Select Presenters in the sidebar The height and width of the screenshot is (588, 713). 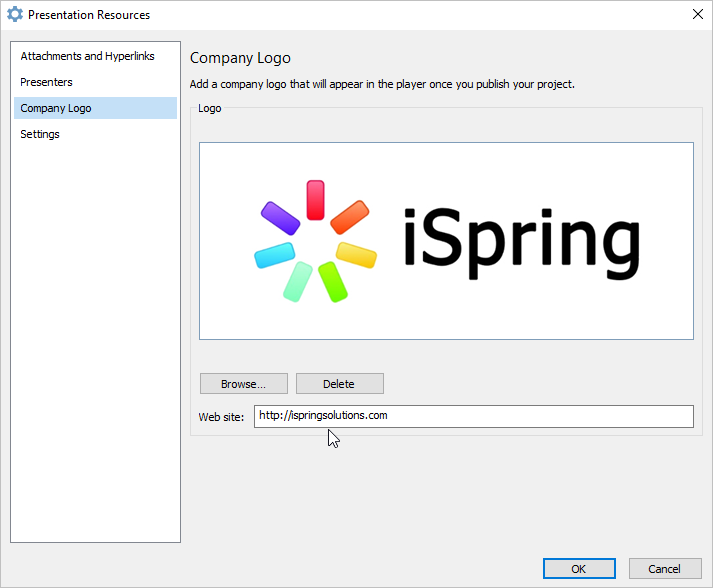click(95, 82)
